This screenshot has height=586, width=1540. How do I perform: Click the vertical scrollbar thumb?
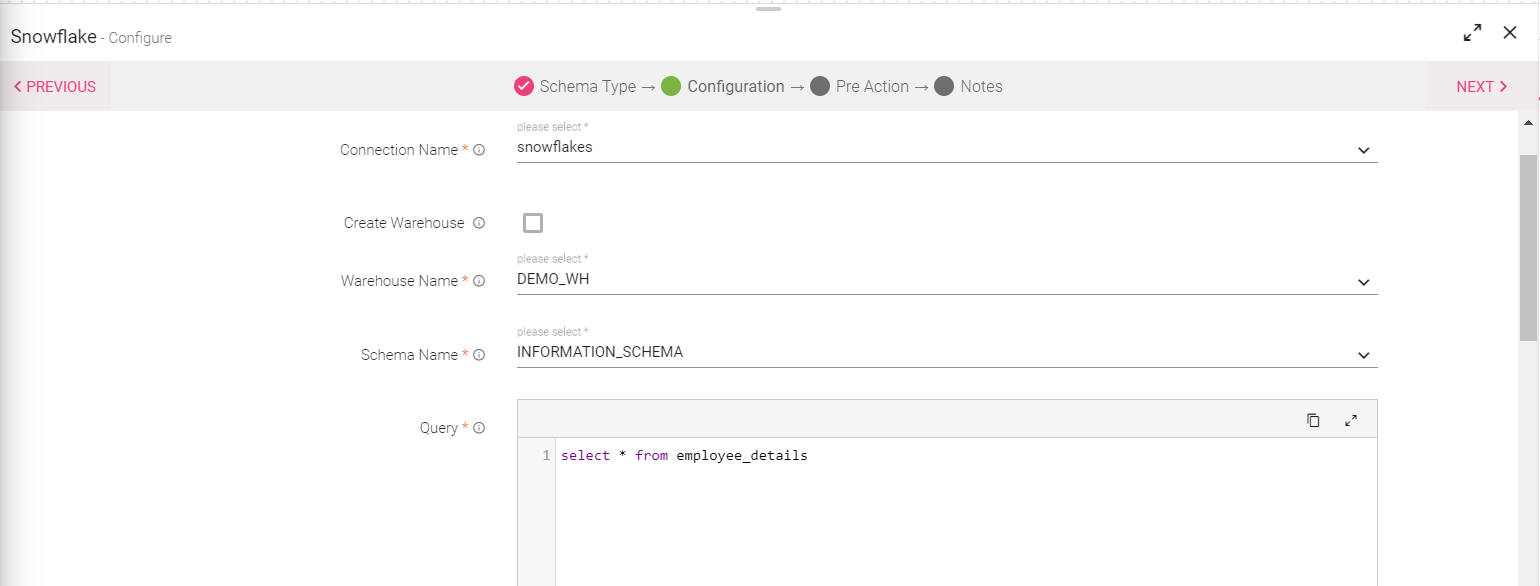point(1528,247)
